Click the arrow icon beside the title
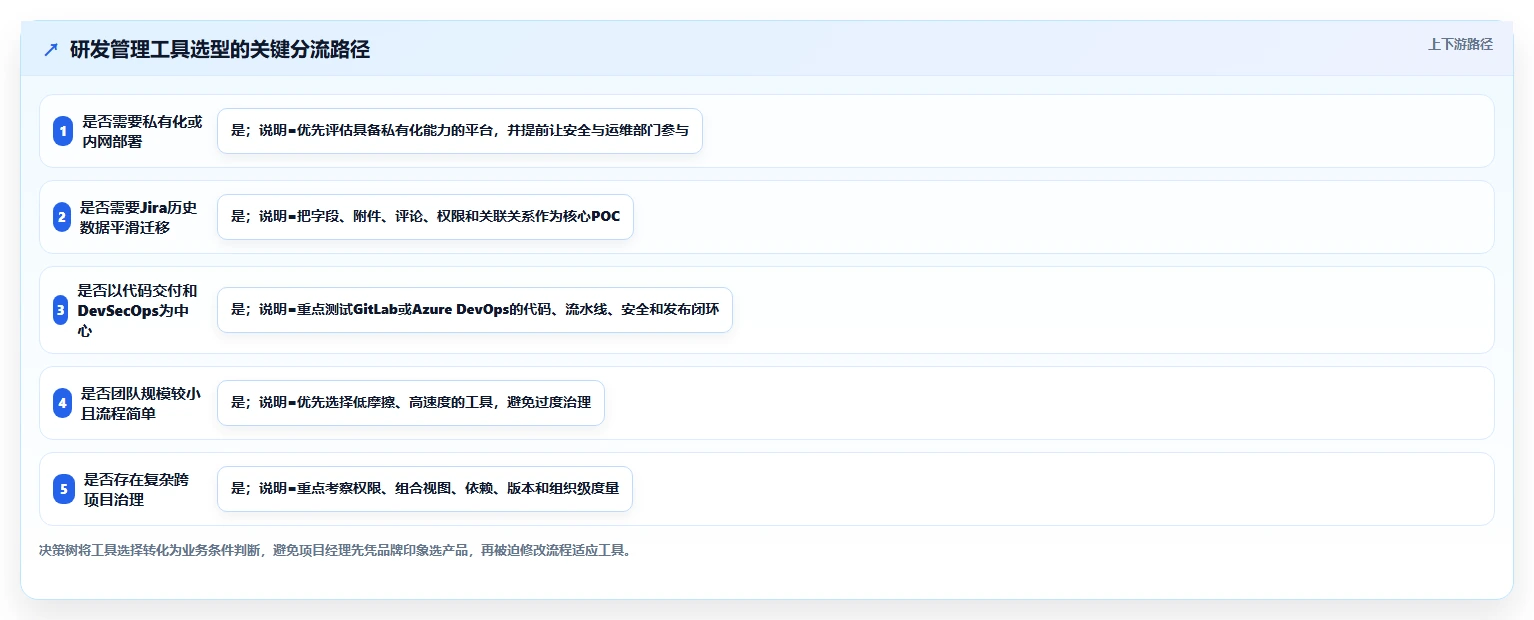The height and width of the screenshot is (620, 1534). coord(51,50)
